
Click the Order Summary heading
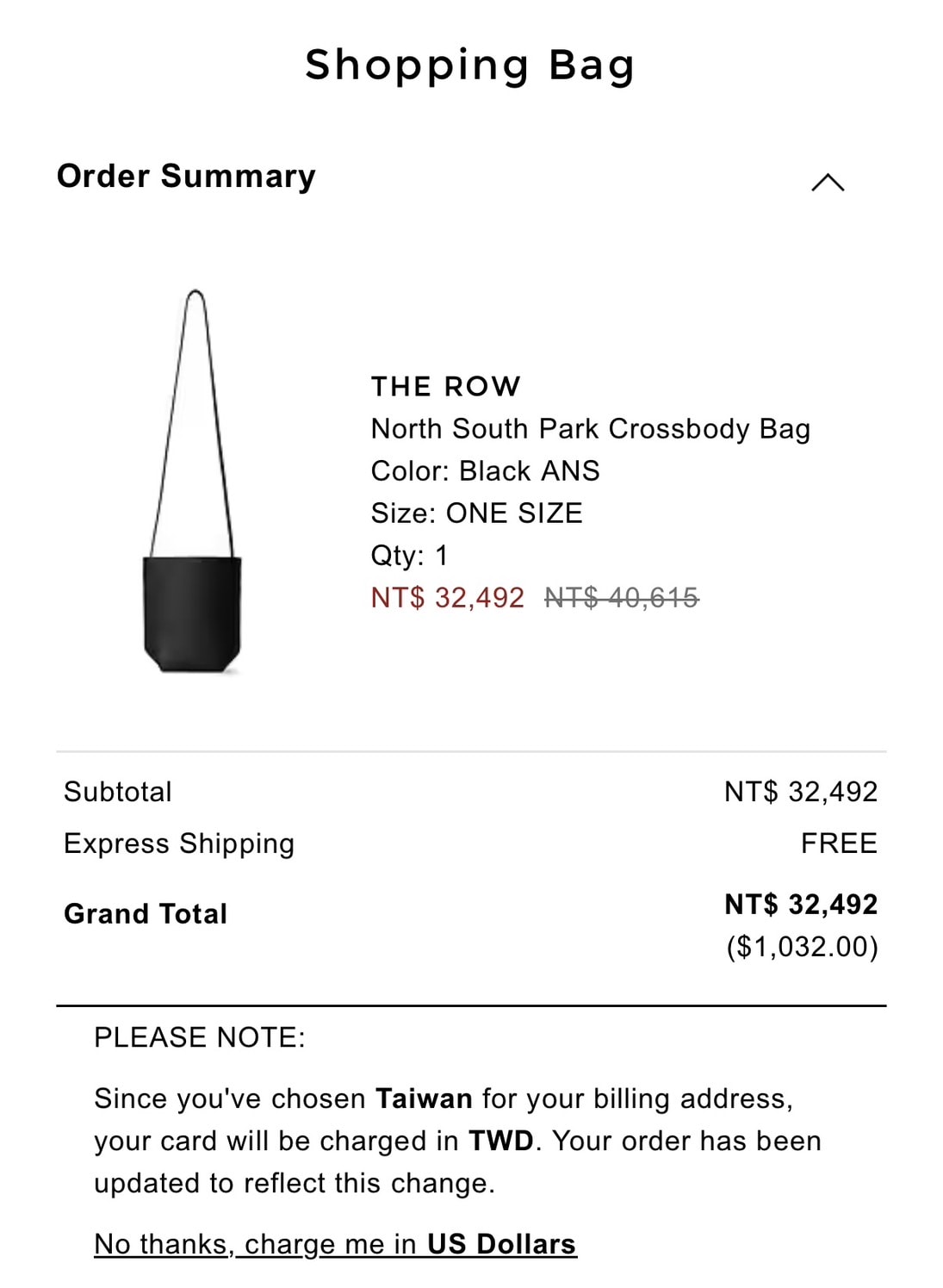186,176
